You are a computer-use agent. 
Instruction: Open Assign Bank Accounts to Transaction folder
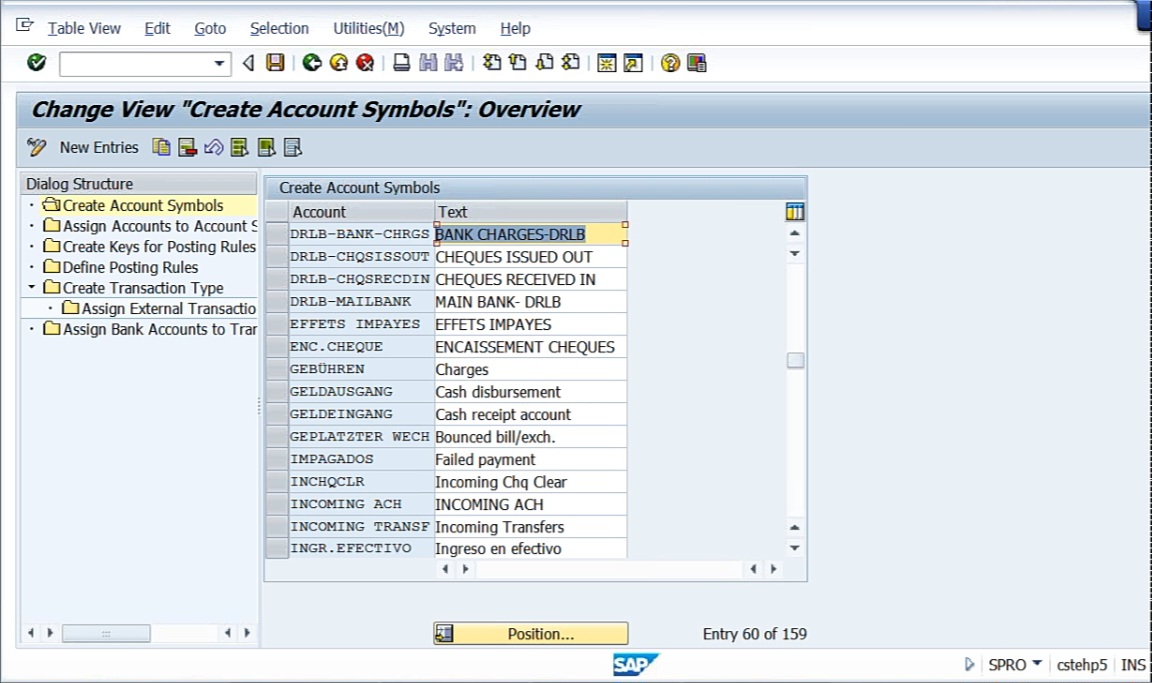(x=150, y=329)
